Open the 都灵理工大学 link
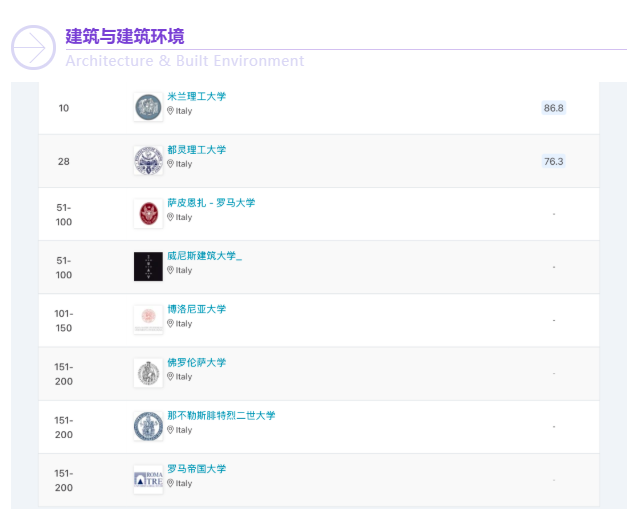Viewport: 640px width, 522px height. (x=196, y=150)
